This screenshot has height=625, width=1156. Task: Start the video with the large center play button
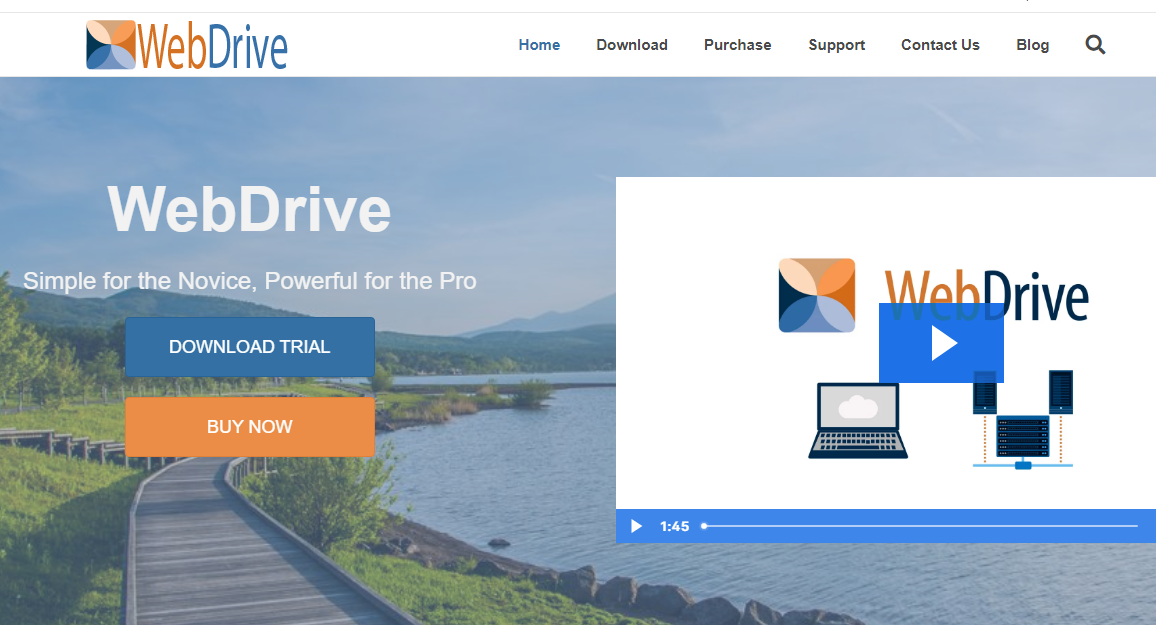pos(941,343)
